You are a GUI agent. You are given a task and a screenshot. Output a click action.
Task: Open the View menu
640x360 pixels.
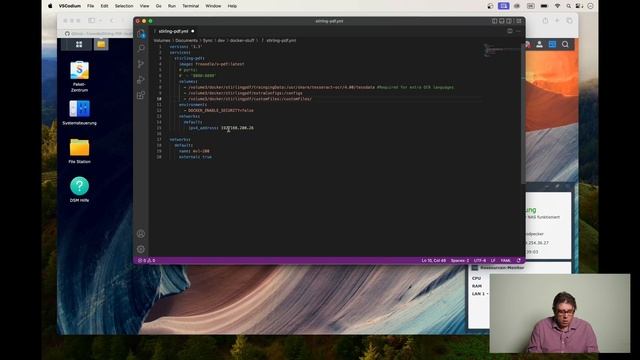(x=144, y=6)
